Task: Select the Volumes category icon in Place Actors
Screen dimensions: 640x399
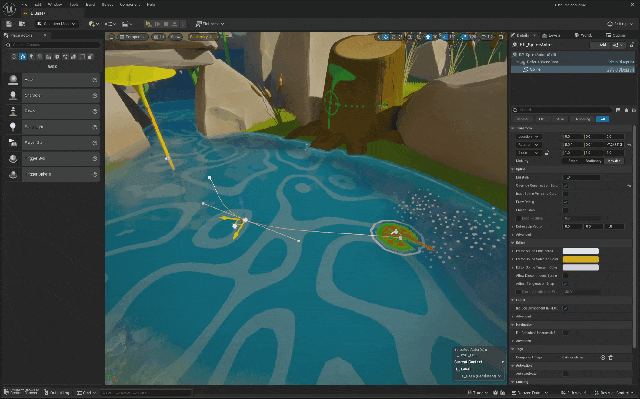Action: (x=73, y=56)
